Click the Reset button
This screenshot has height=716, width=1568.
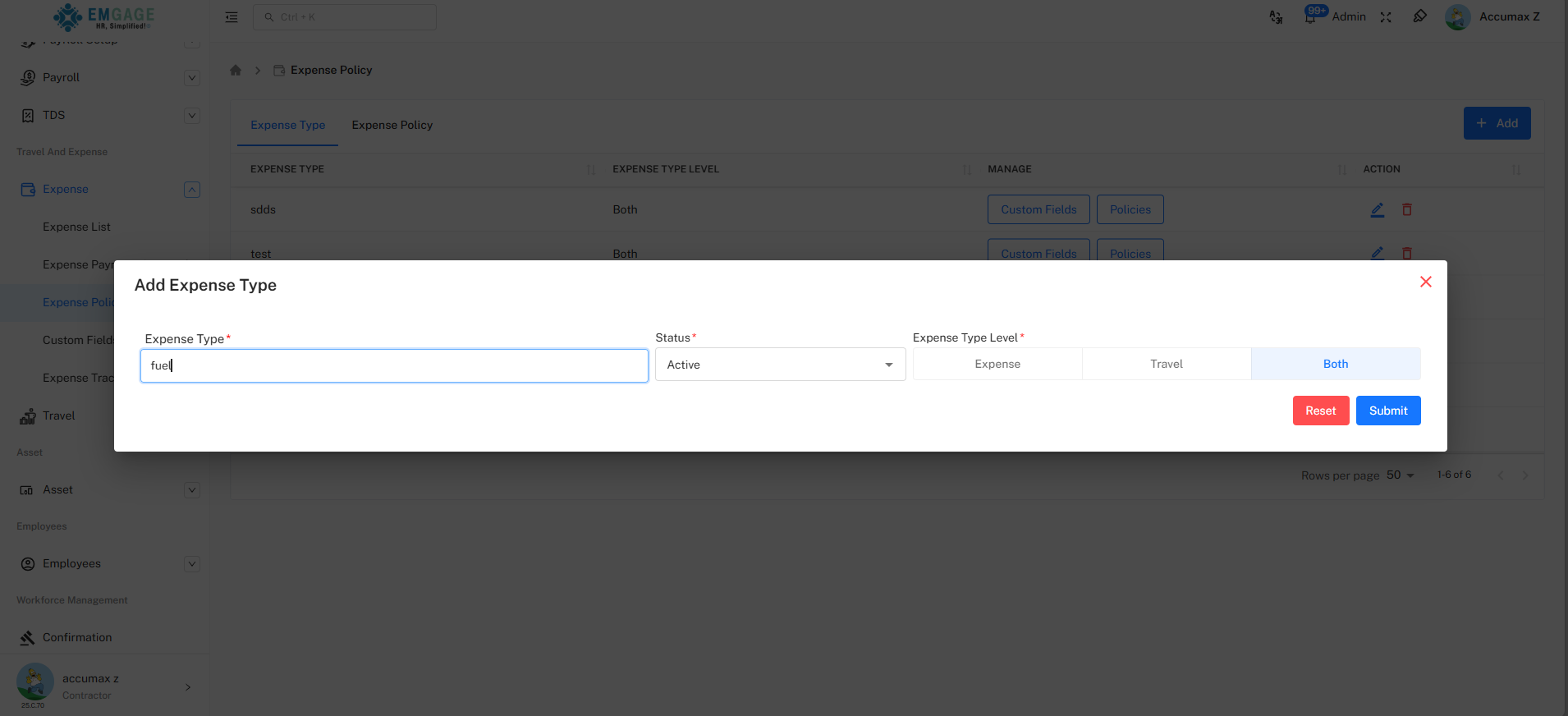point(1321,411)
